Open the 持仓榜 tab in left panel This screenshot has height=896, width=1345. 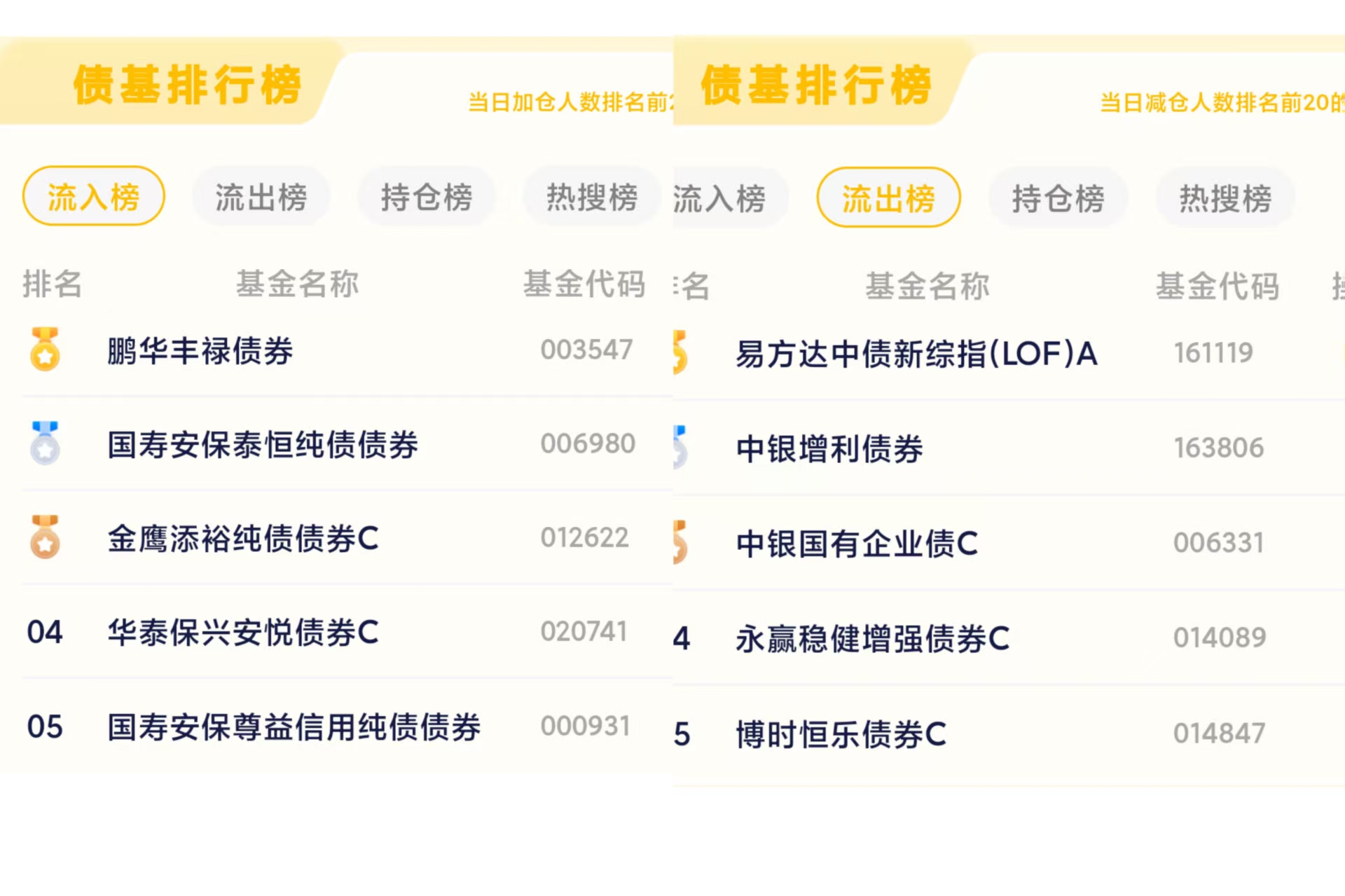427,197
